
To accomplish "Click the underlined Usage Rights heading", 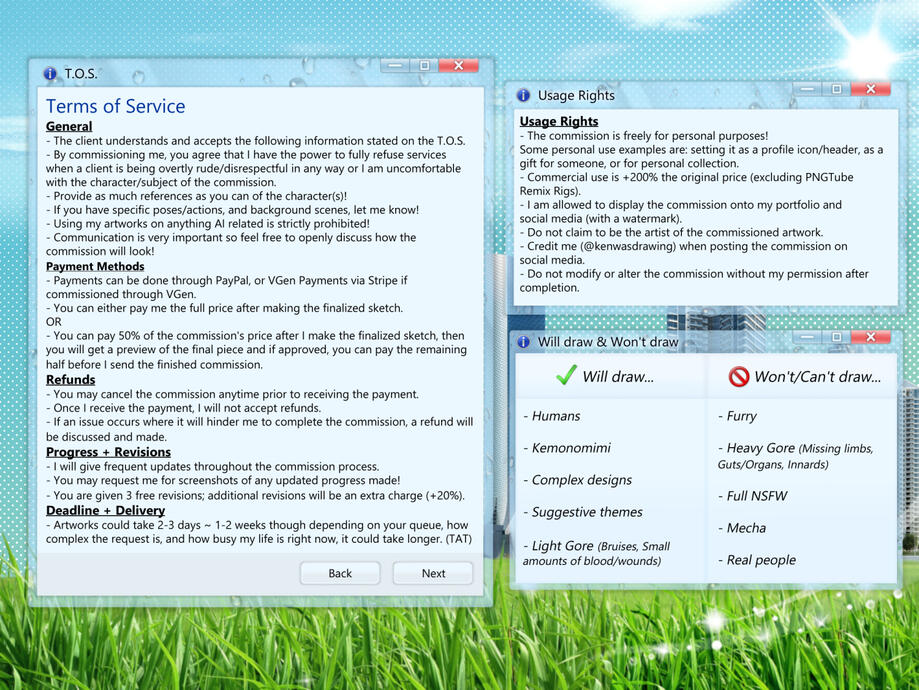I will coord(559,121).
